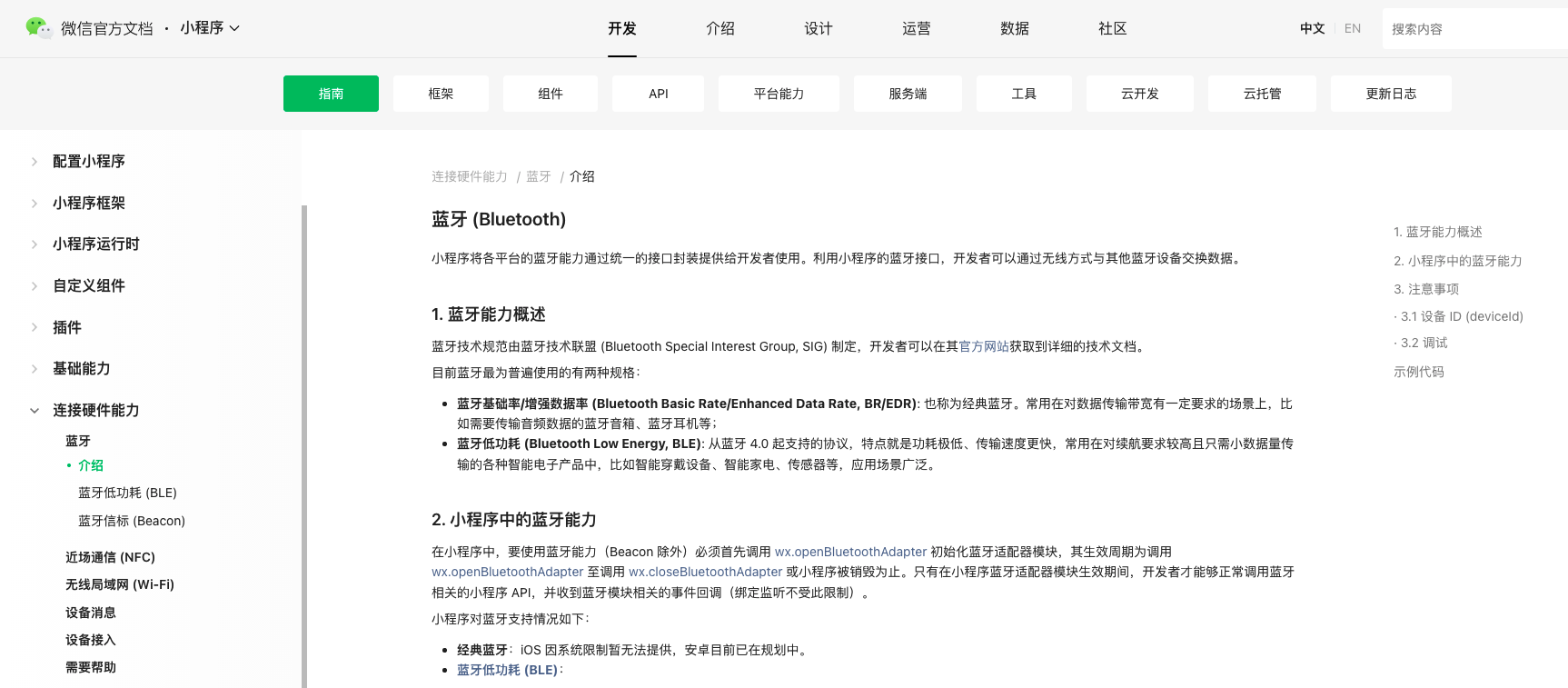Viewport: 1568px width, 688px height.
Task: Open the 云开发 section button
Action: [1139, 94]
